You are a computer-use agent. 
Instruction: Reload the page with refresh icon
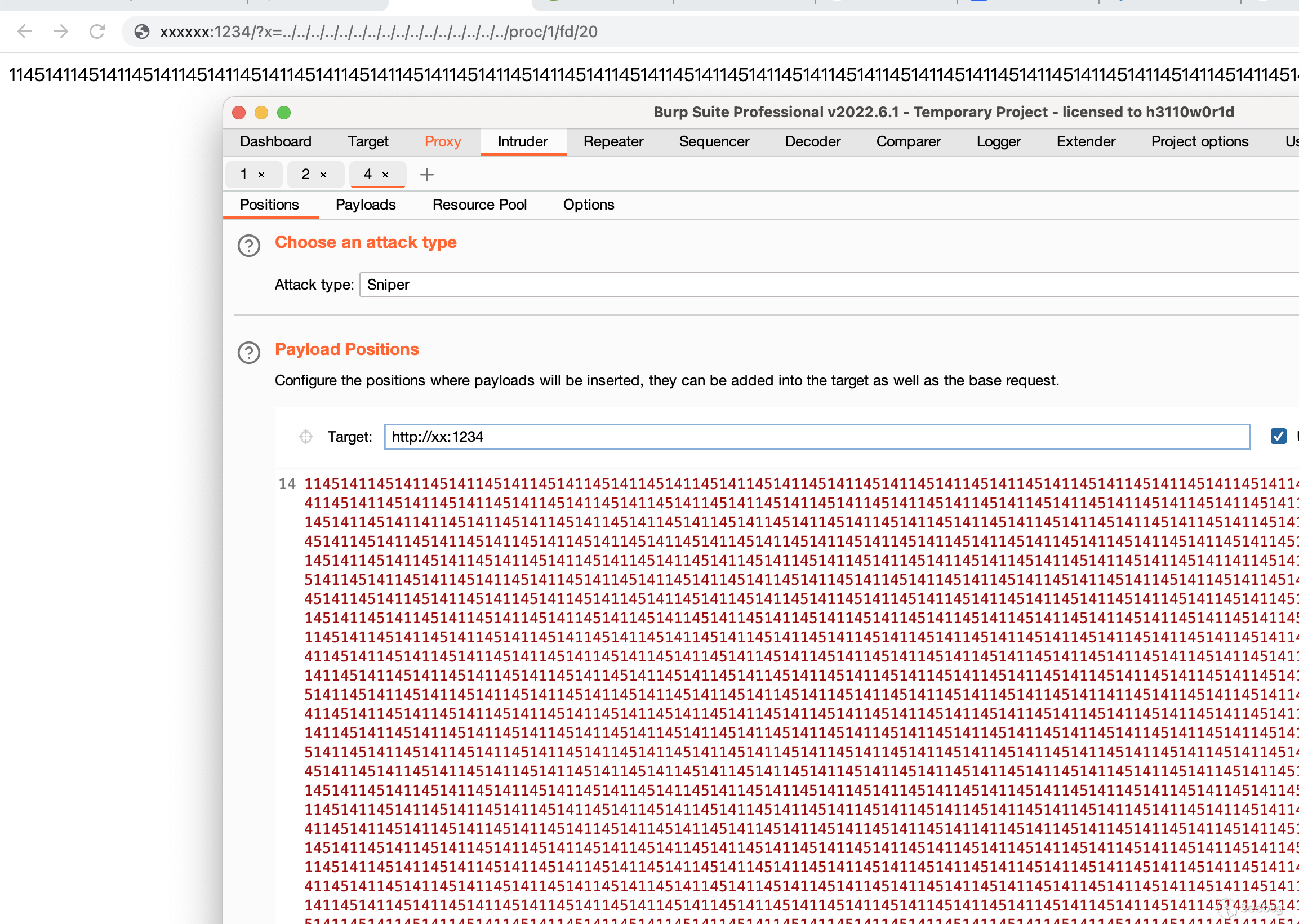(x=97, y=32)
